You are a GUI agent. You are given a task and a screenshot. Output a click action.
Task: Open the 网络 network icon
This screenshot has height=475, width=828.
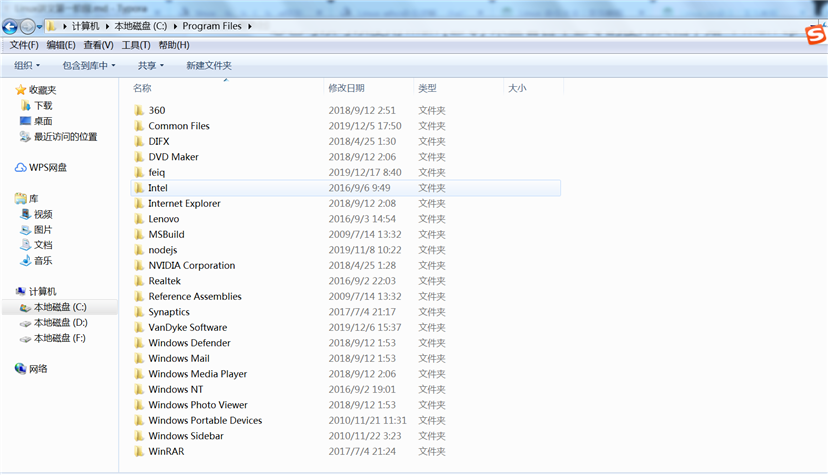click(21, 368)
